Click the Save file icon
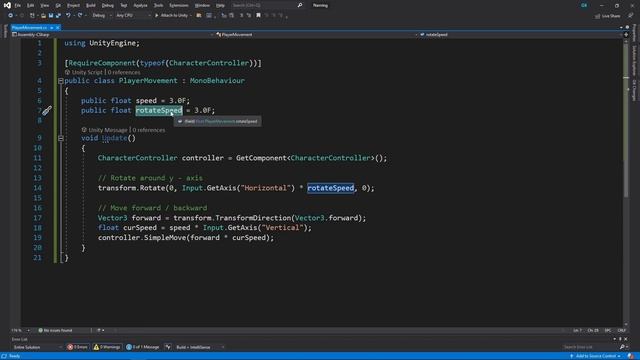 coord(51,16)
